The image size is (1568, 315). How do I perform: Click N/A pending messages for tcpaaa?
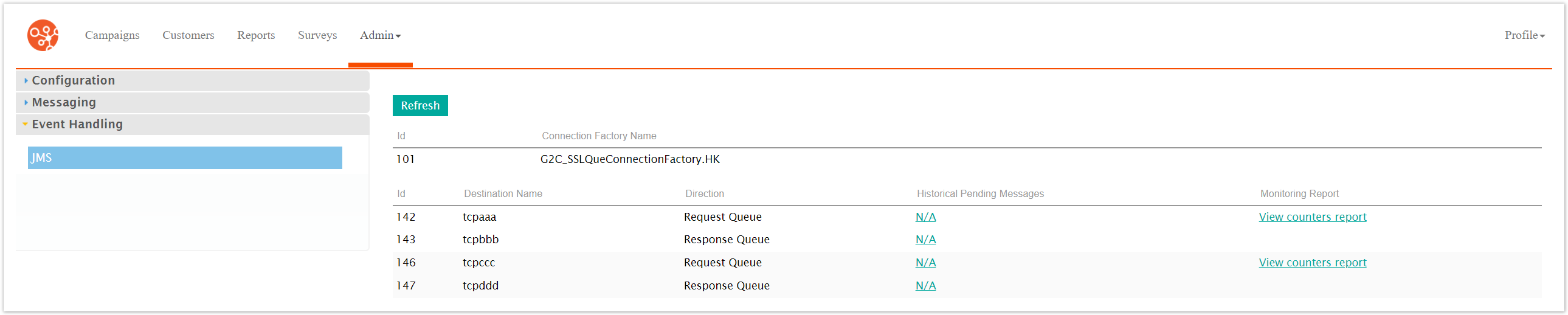click(925, 217)
